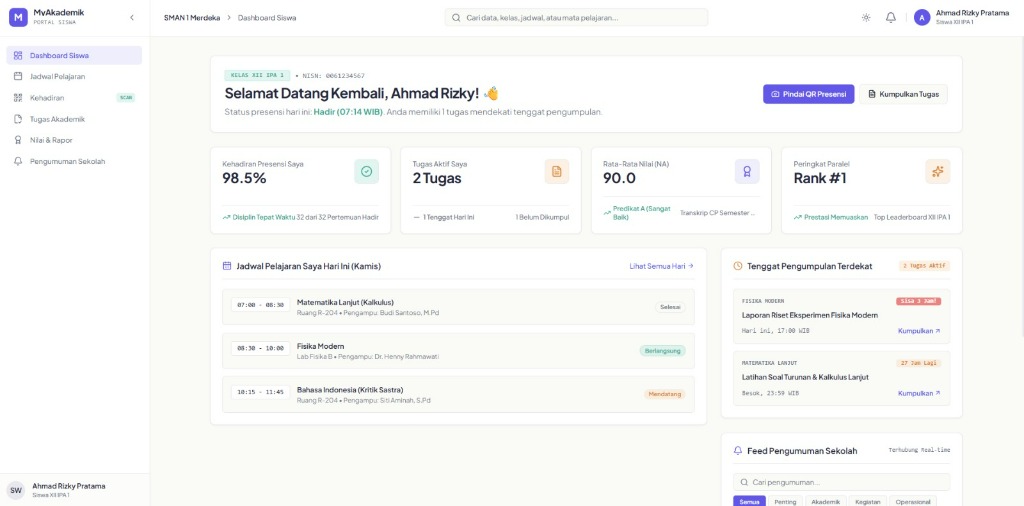Click the 08:30 - 10:00 time badge

(261, 349)
